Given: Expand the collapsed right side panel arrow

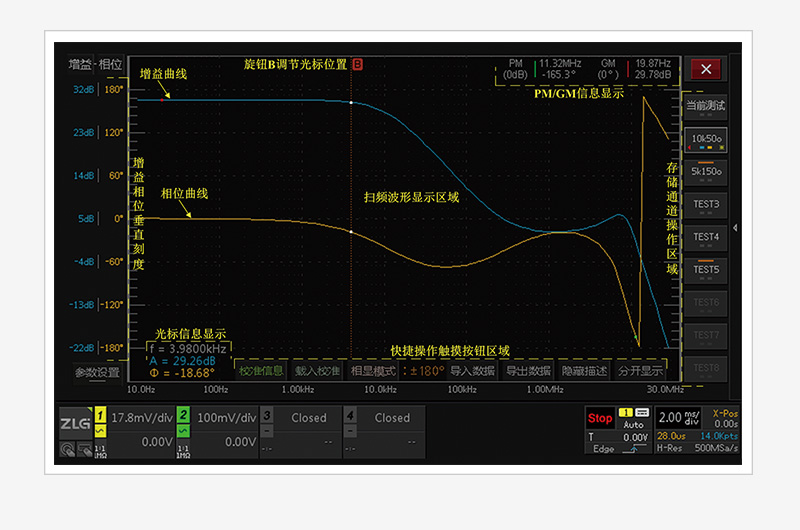Looking at the screenshot, I should (735, 228).
